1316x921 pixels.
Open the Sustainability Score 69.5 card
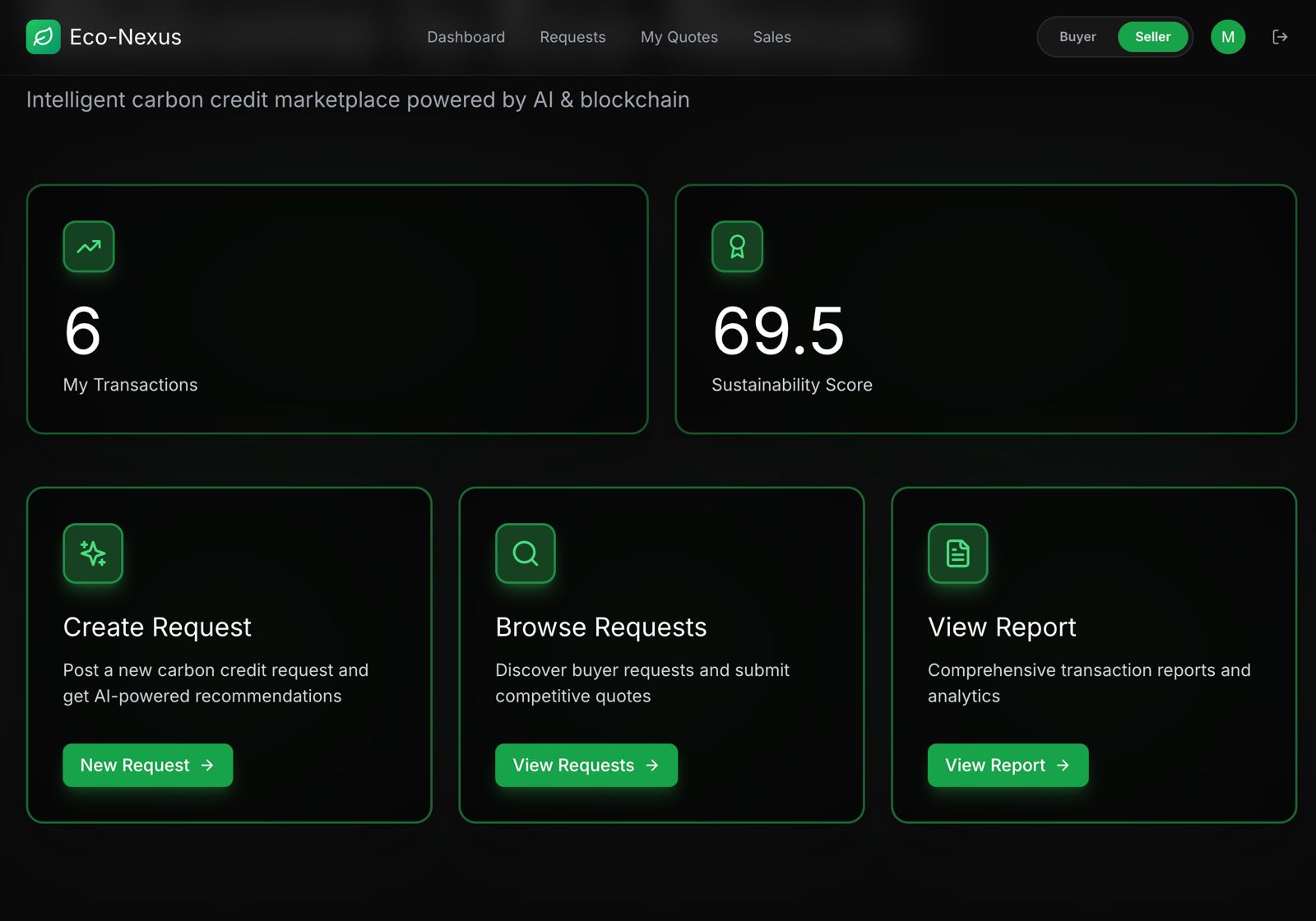(x=986, y=309)
